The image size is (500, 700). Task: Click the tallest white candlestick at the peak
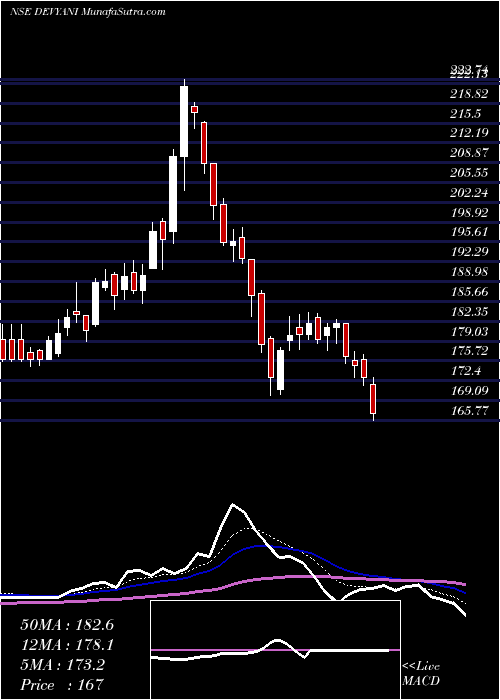[x=184, y=121]
